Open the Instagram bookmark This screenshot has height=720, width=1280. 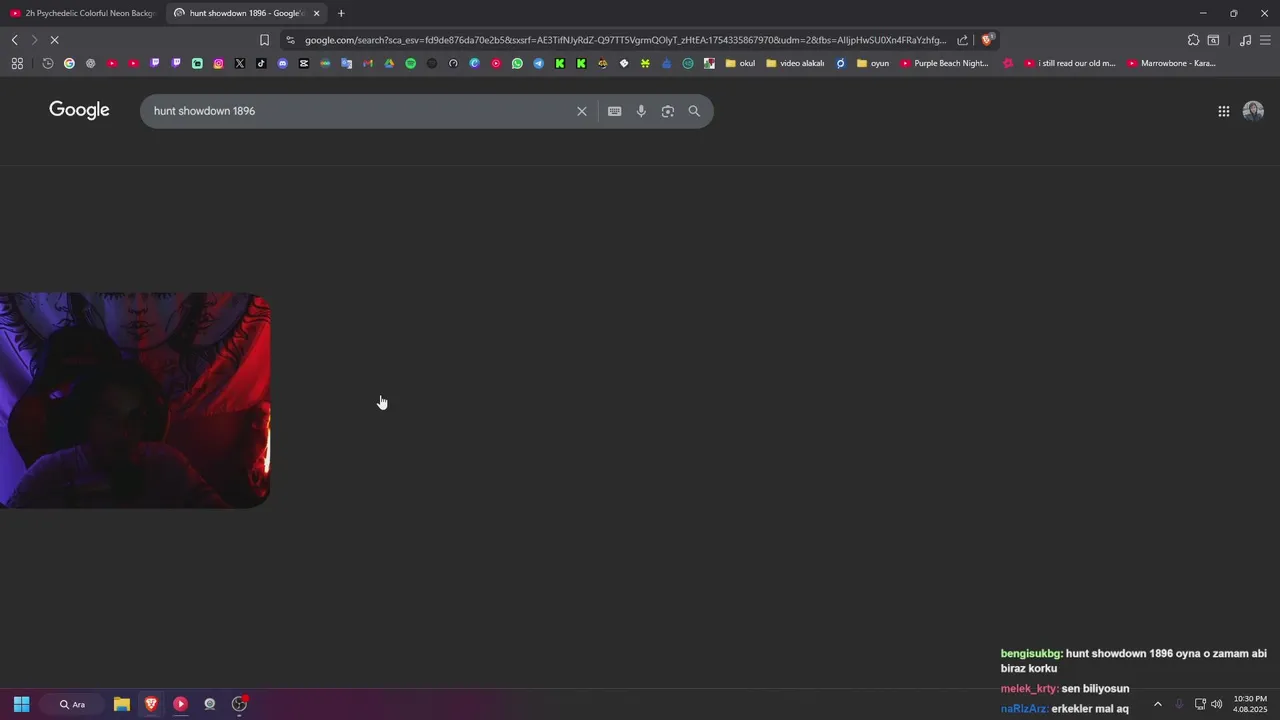point(218,63)
